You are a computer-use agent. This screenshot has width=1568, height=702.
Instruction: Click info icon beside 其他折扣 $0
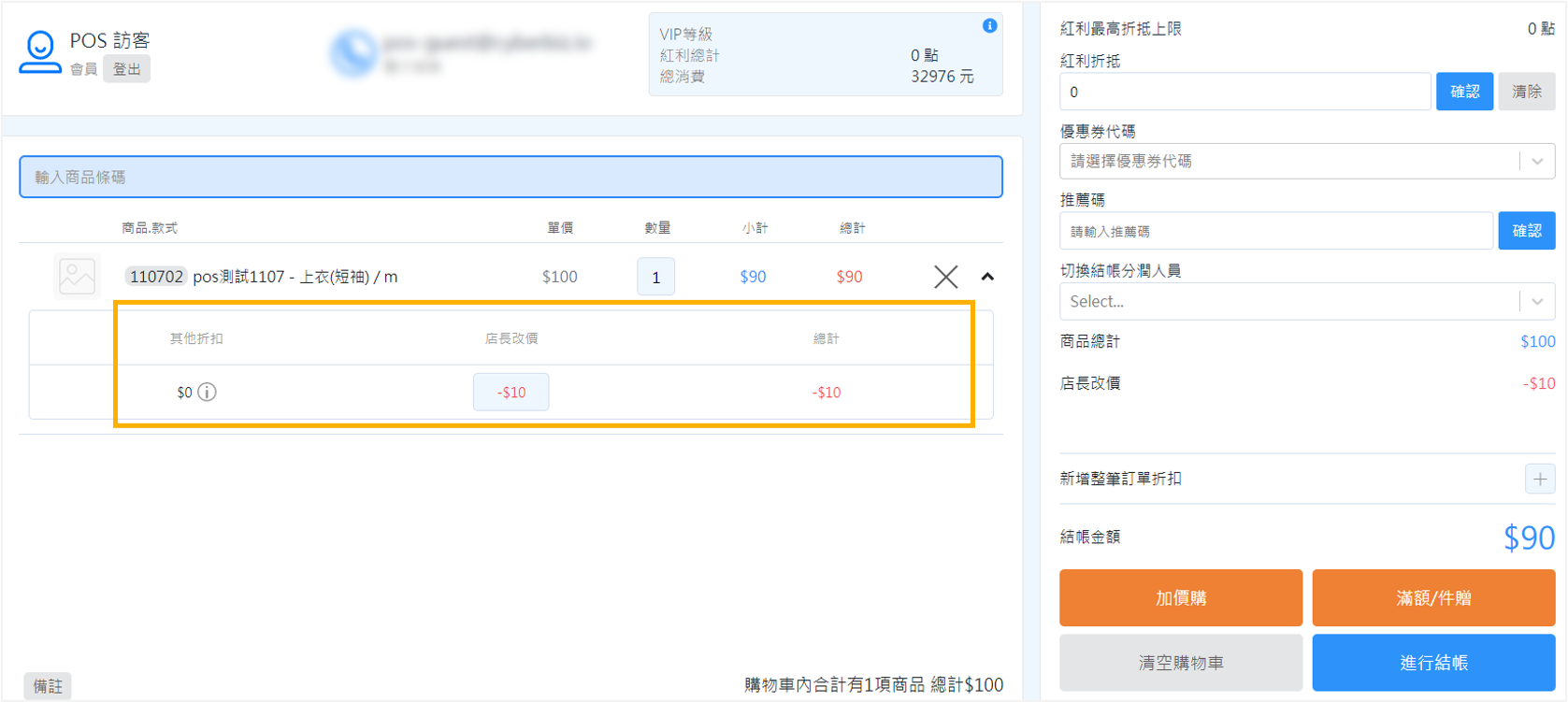(x=208, y=393)
